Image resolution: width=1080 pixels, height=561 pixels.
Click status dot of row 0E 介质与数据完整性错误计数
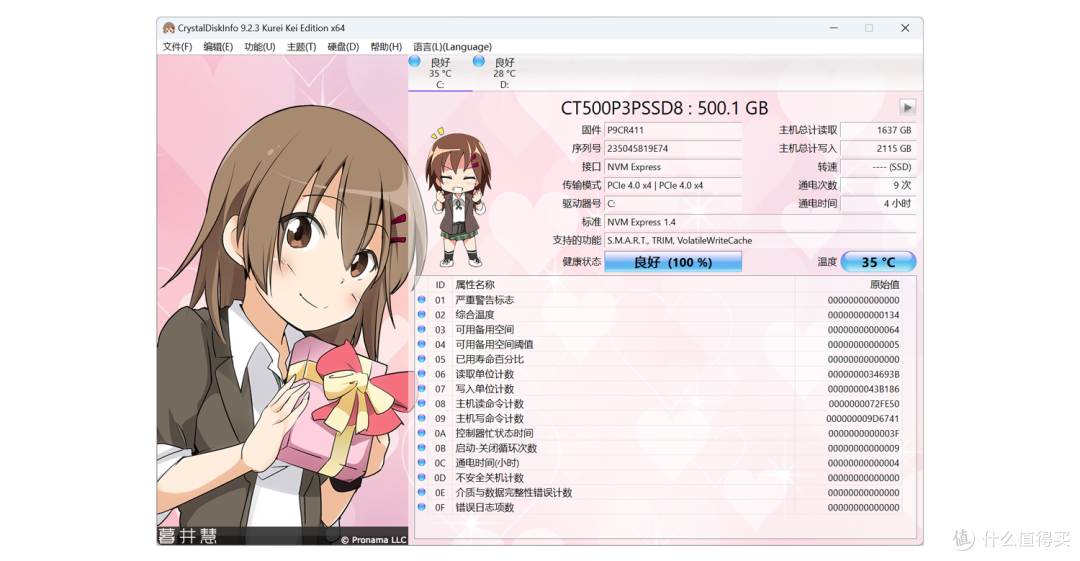coord(422,492)
